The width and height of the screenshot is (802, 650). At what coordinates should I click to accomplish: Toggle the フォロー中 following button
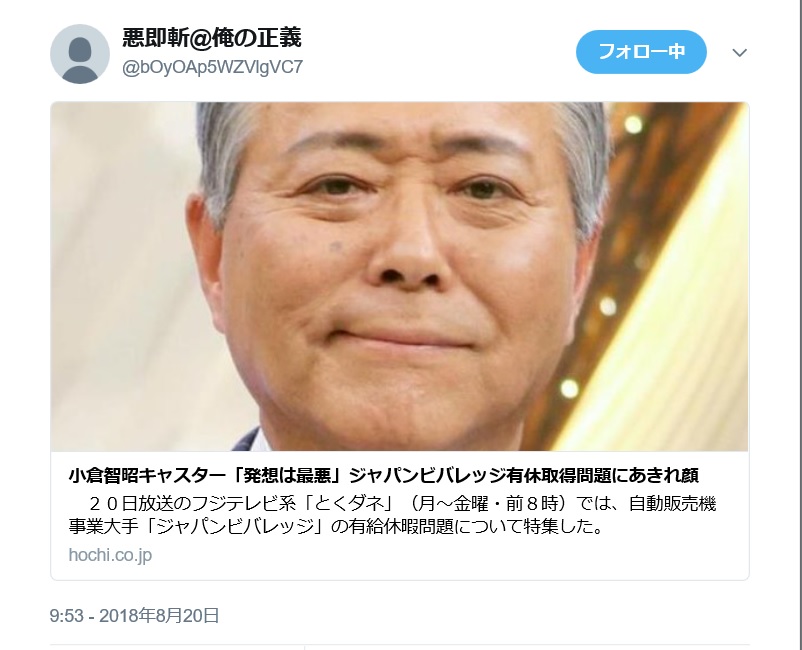tap(641, 52)
